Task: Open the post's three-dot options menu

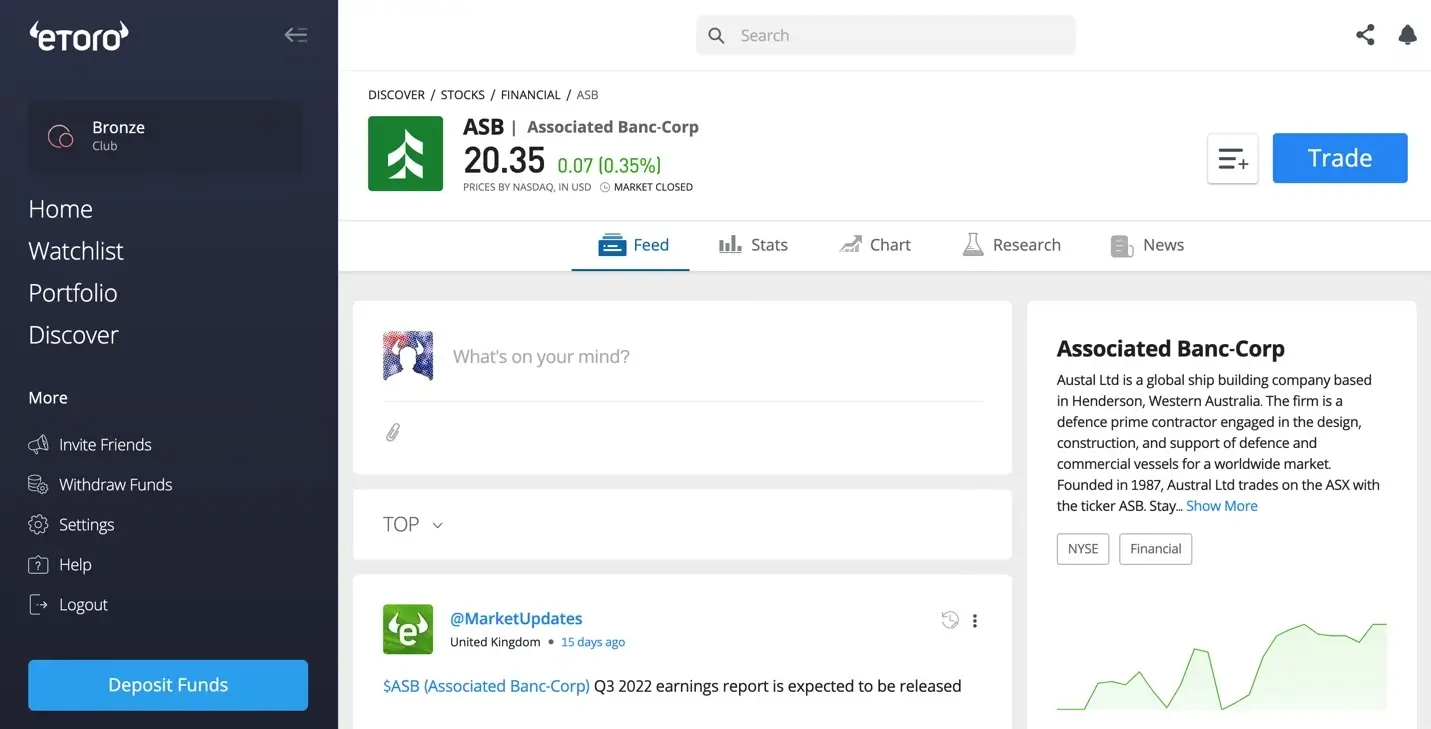Action: click(x=975, y=620)
